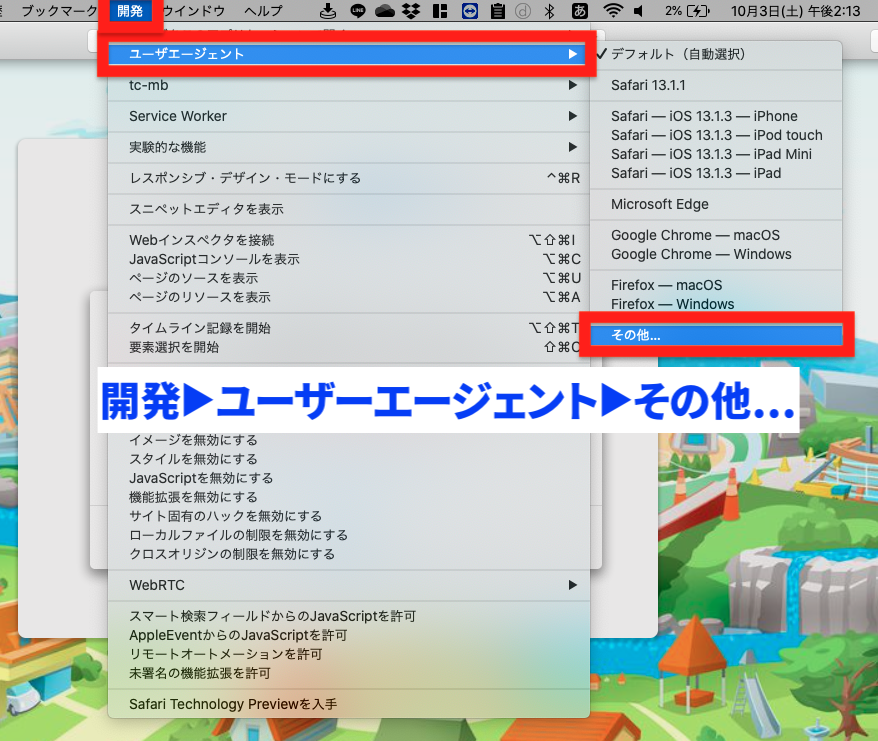Image resolution: width=878 pixels, height=741 pixels.
Task: Click the circled d icon in menu bar
Action: pyautogui.click(x=522, y=11)
